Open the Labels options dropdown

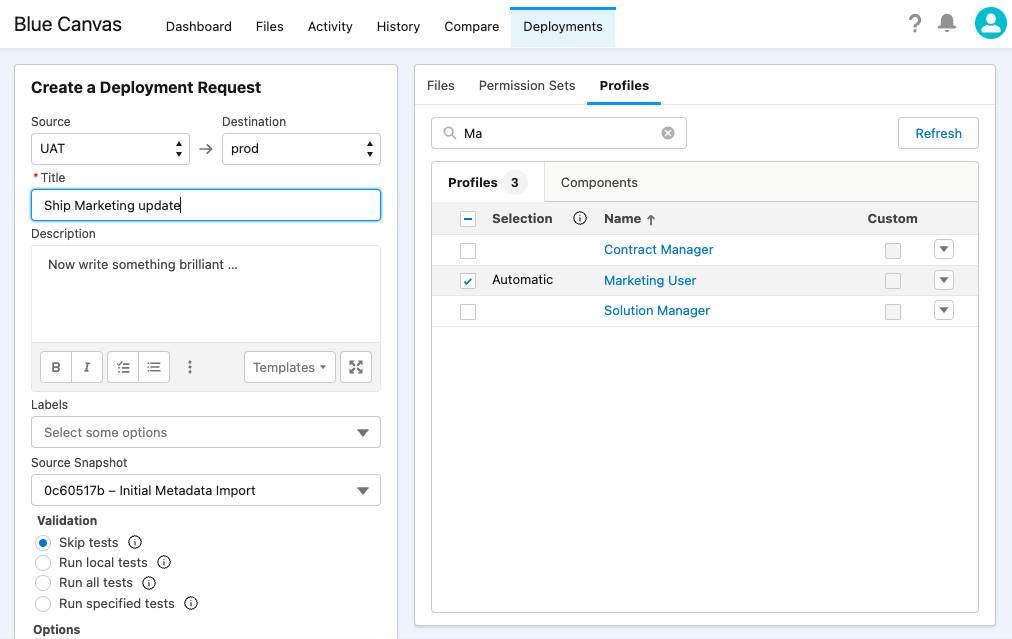pyautogui.click(x=206, y=432)
